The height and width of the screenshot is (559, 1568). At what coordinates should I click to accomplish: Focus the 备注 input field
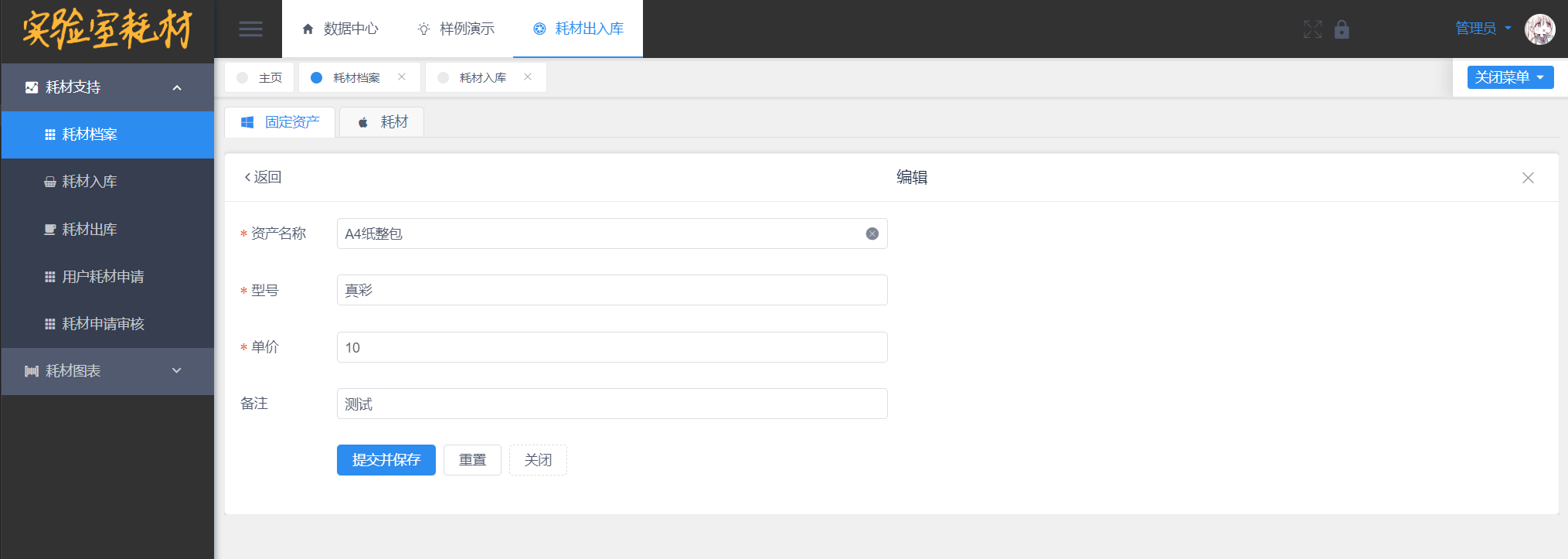tap(612, 404)
